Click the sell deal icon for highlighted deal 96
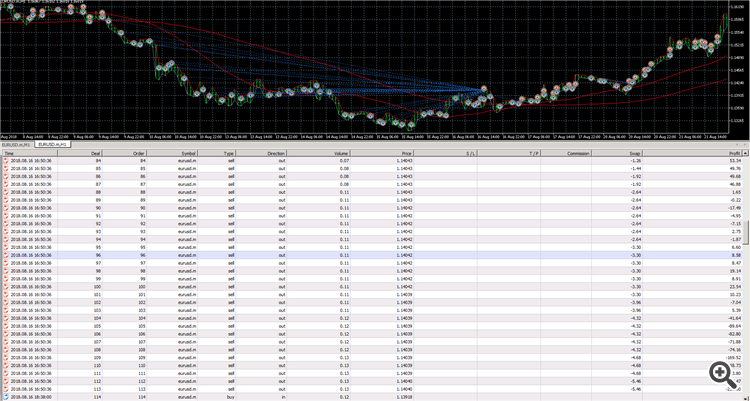Screen dimensions: 750x401 pos(6,256)
